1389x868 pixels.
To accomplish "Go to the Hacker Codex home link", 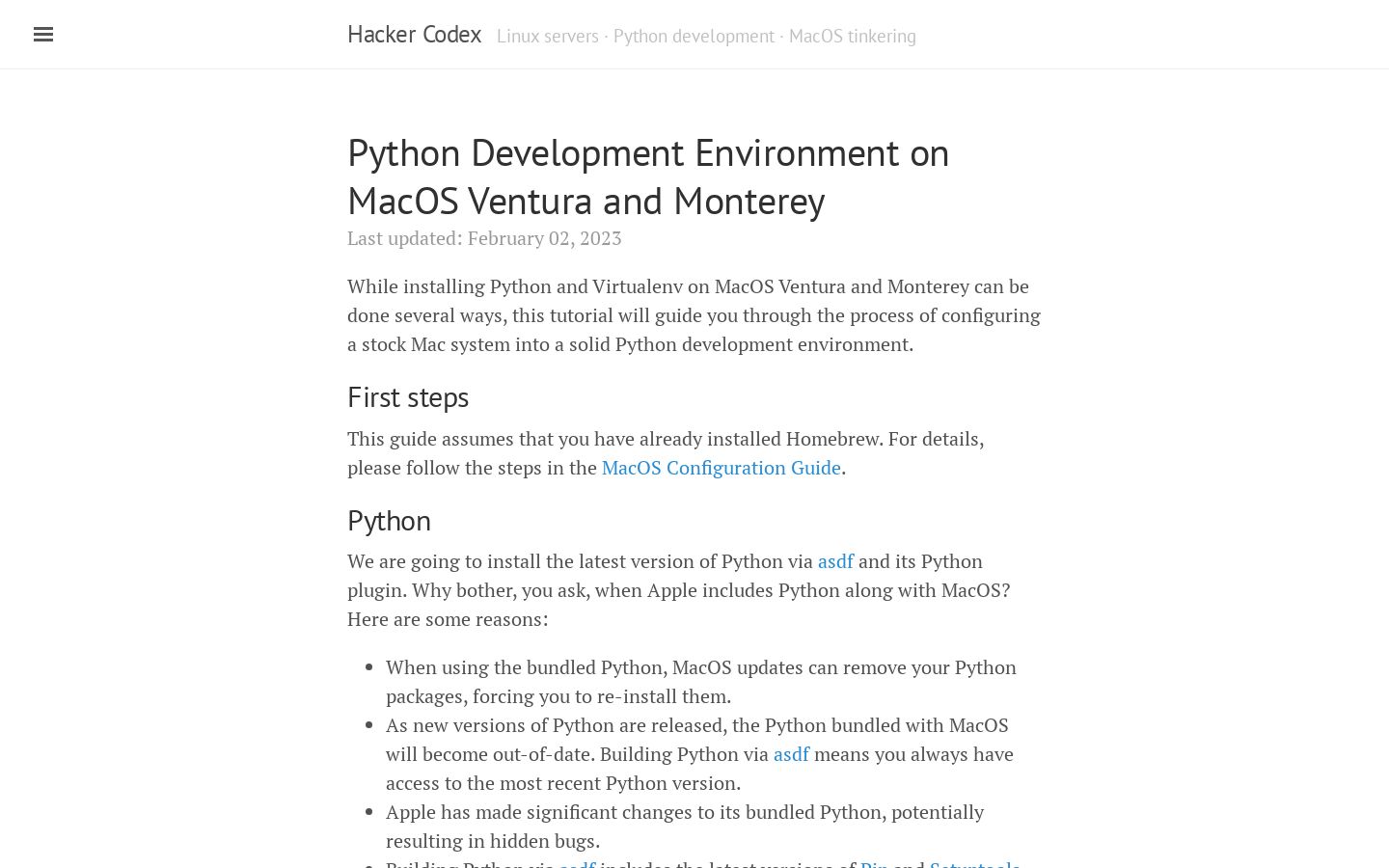I will pos(414,35).
